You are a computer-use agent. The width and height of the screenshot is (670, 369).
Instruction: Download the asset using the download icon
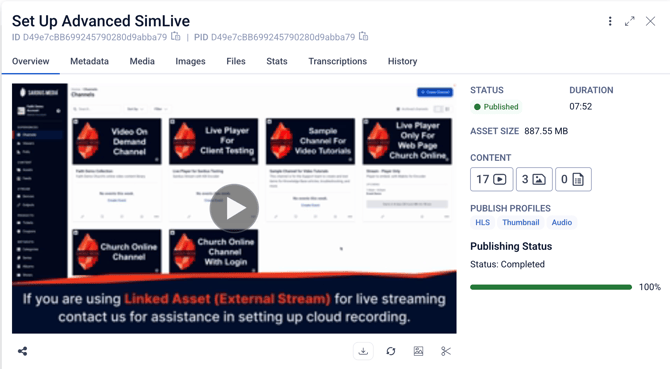pos(363,351)
